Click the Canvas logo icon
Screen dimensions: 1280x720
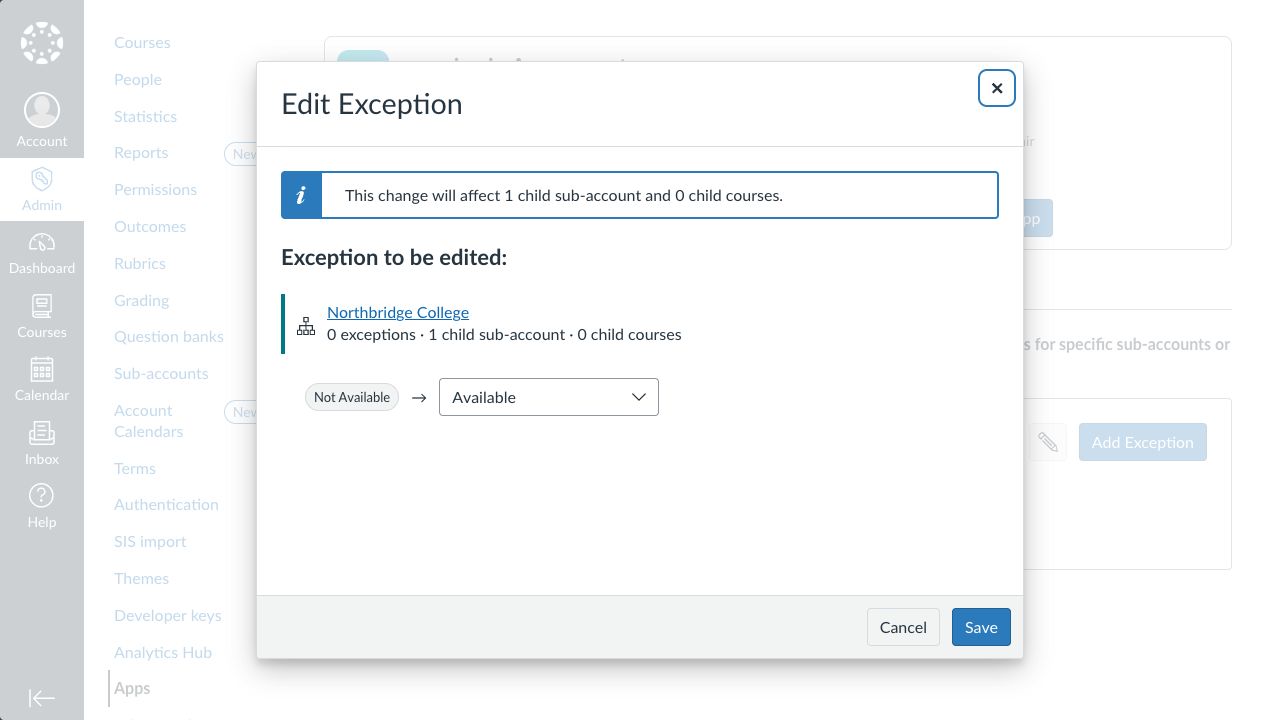42,42
